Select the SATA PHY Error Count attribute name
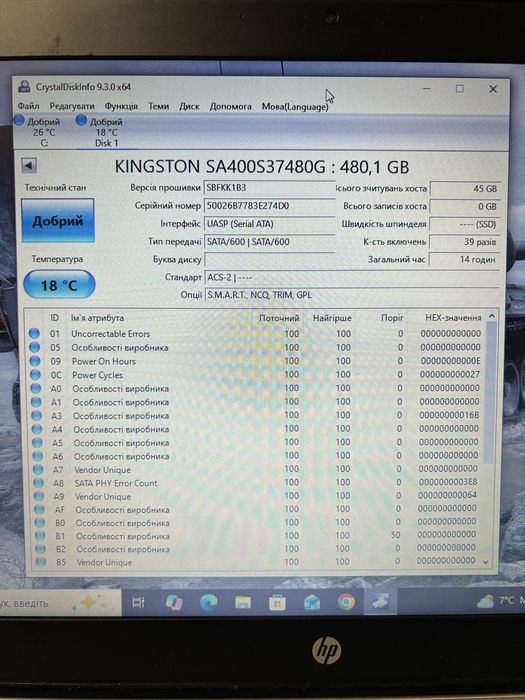Viewport: 525px width, 700px height. 116,483
